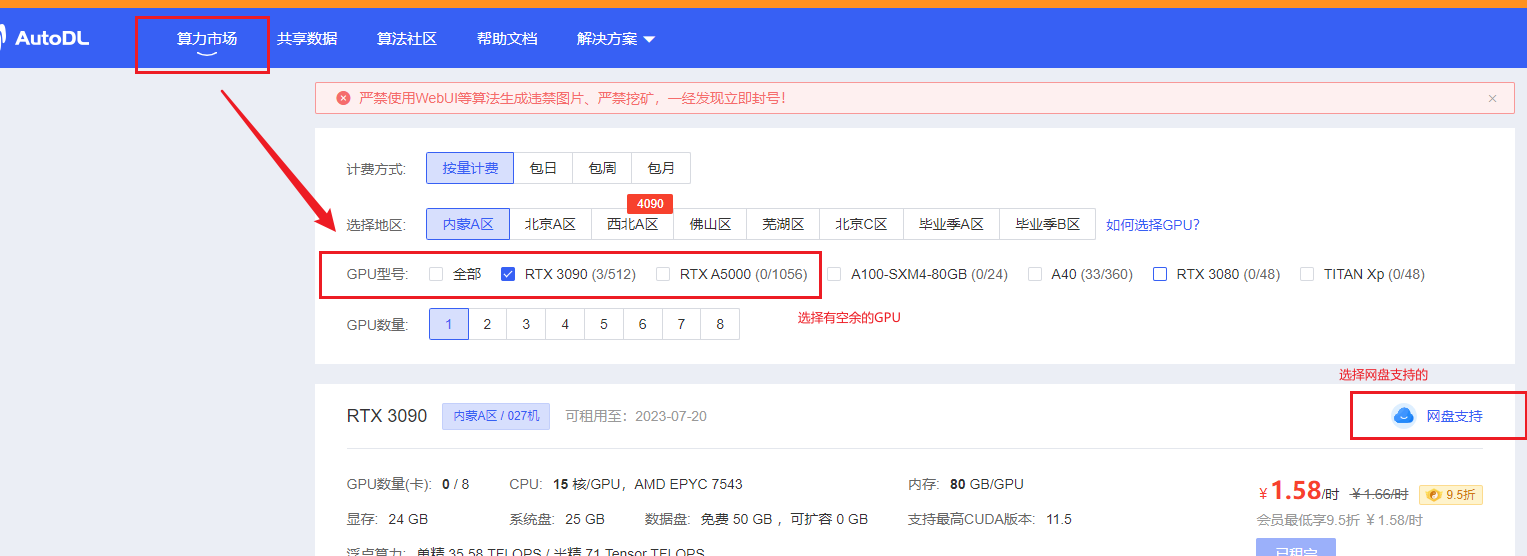This screenshot has height=556, width=1527.
Task: Click the 如何选择GPU? link
Action: pos(1152,225)
